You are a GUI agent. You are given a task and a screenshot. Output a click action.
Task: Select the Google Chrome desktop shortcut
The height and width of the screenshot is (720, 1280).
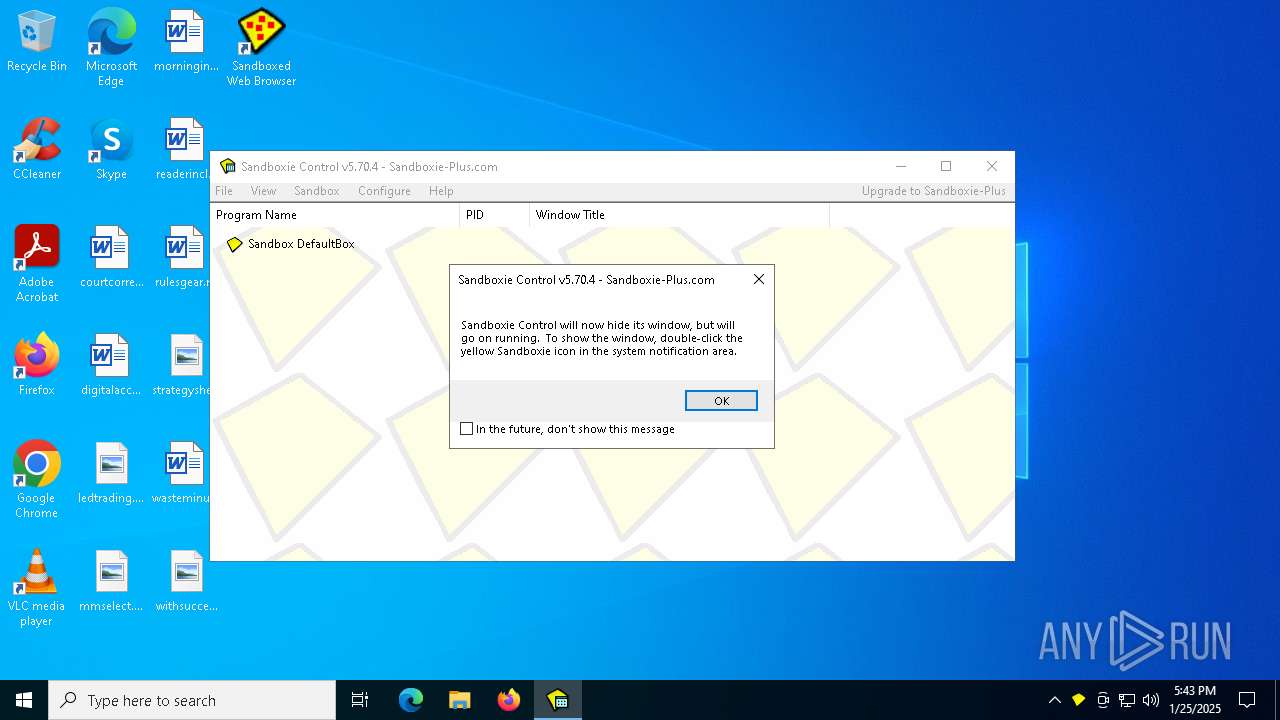[x=37, y=479]
